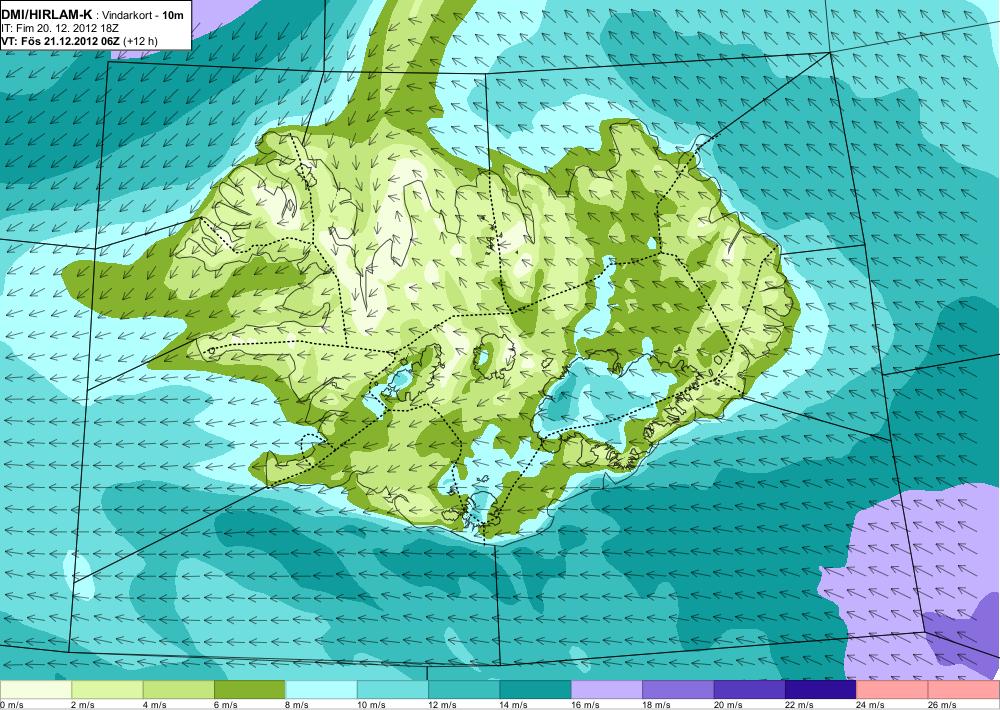Image resolution: width=1000 pixels, height=710 pixels.
Task: Click the '0 m/s' legend label
Action: point(12,705)
